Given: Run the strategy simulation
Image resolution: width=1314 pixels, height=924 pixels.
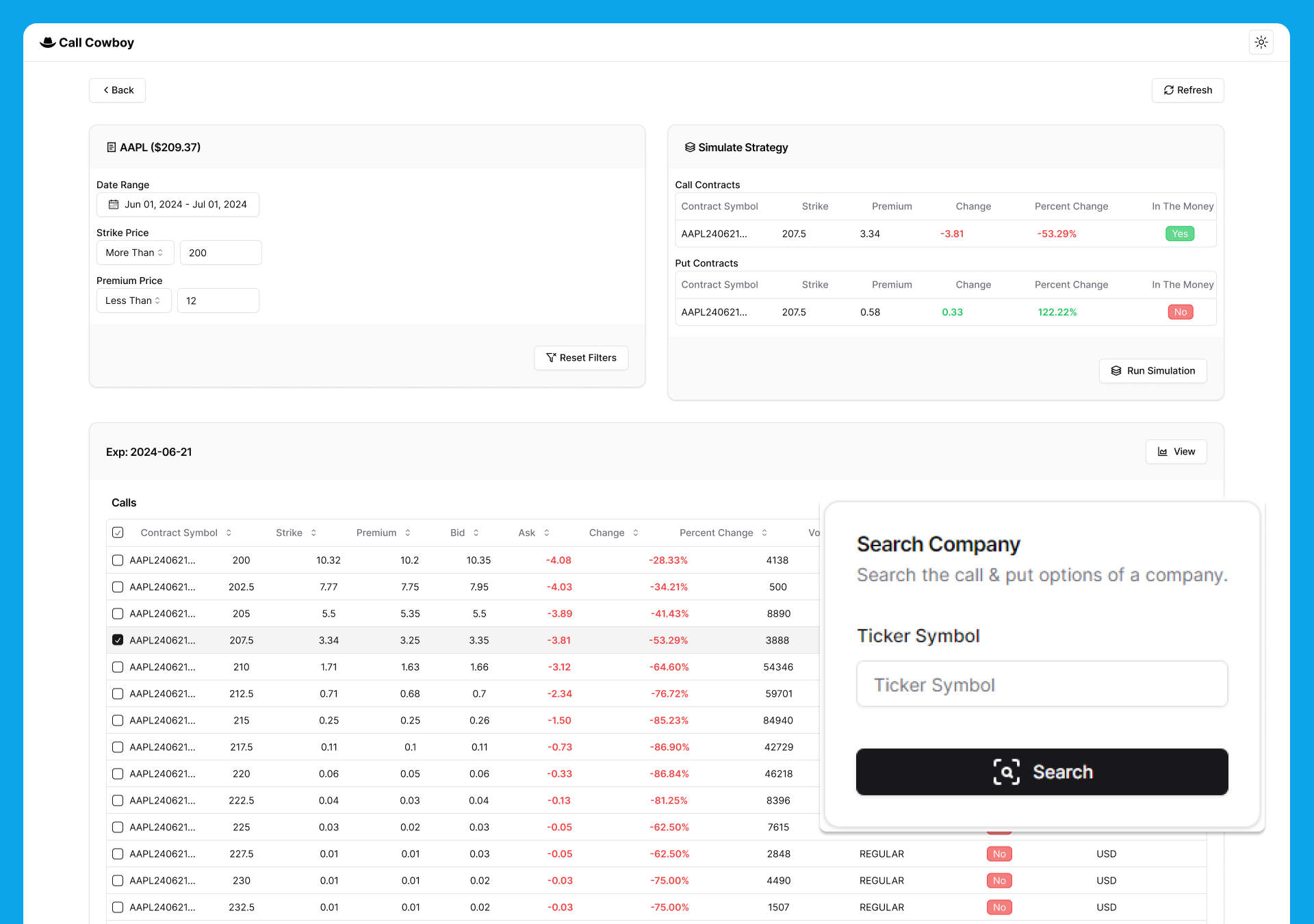Looking at the screenshot, I should click(x=1152, y=371).
